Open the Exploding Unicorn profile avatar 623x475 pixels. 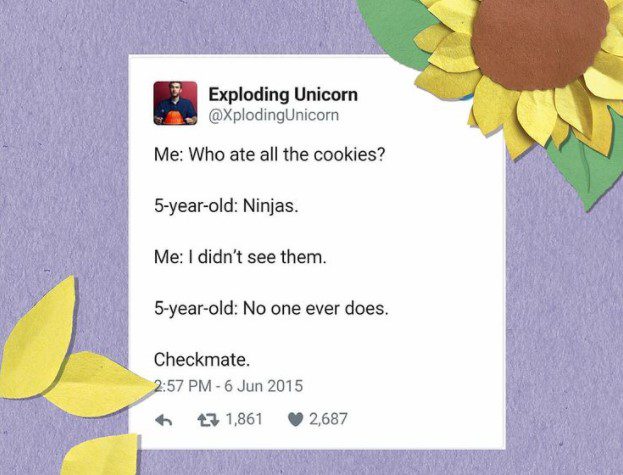point(175,103)
